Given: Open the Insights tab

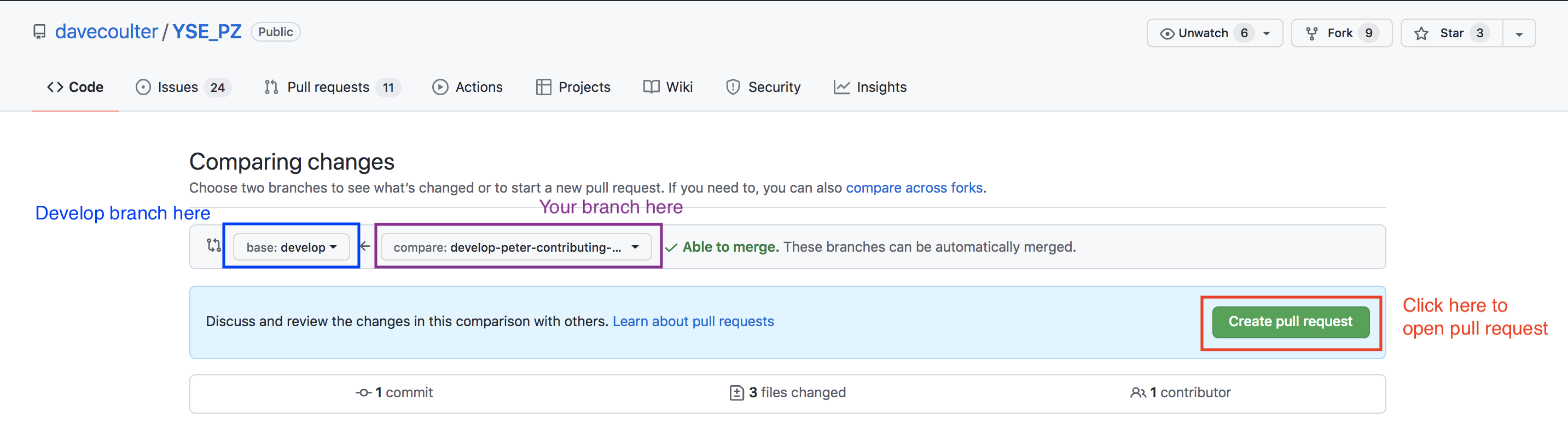Looking at the screenshot, I should point(870,87).
